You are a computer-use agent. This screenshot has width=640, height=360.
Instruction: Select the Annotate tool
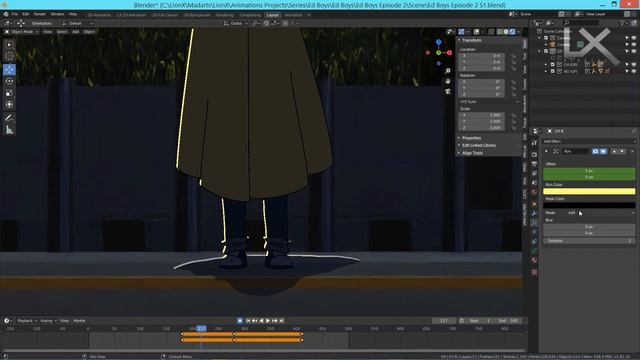click(9, 118)
